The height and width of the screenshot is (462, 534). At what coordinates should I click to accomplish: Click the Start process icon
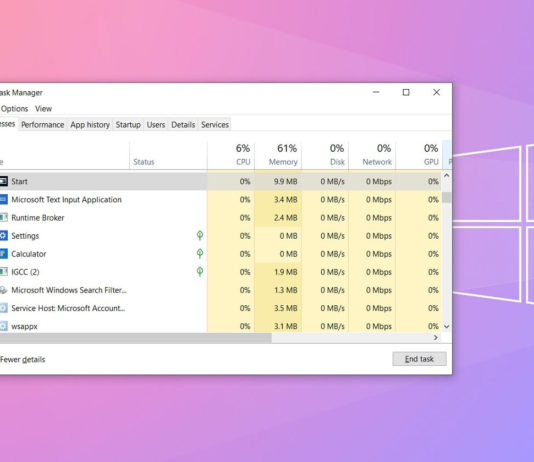(3, 181)
